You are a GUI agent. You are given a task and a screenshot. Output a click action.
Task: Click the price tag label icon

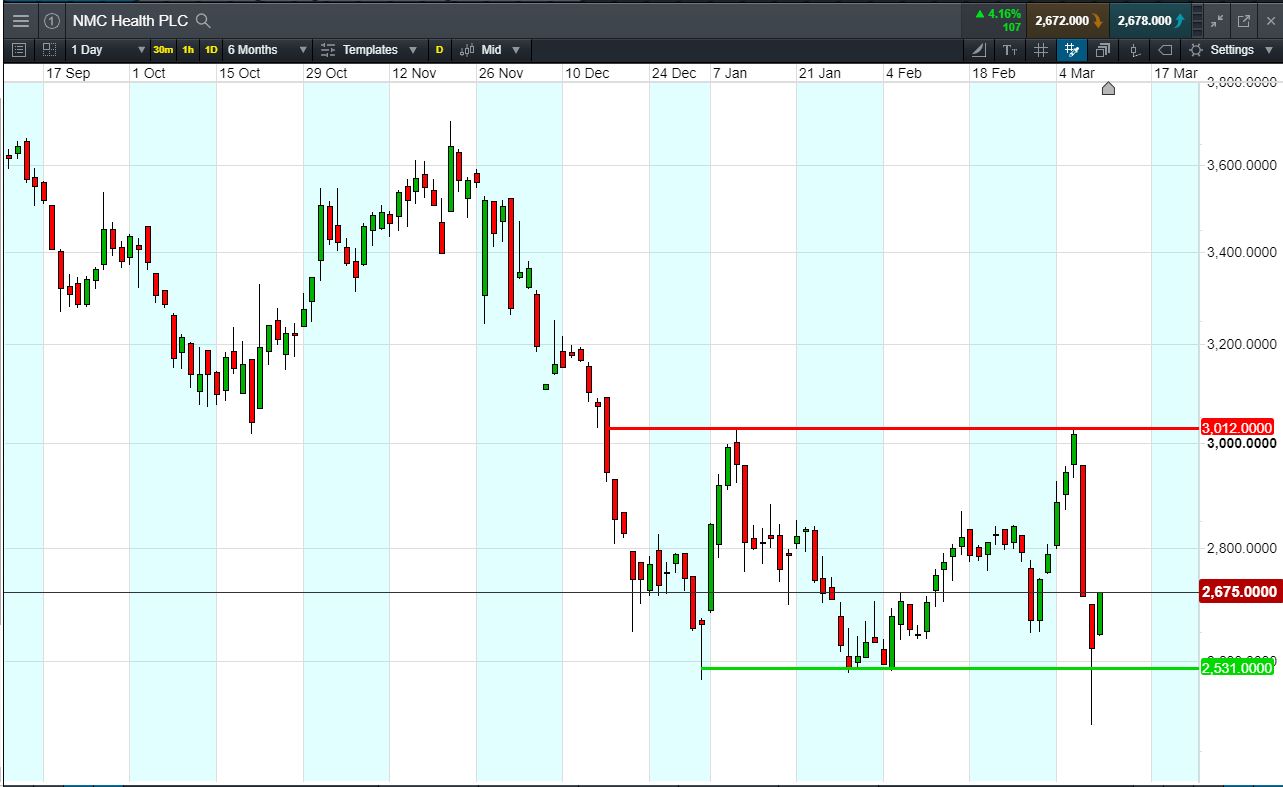1165,50
